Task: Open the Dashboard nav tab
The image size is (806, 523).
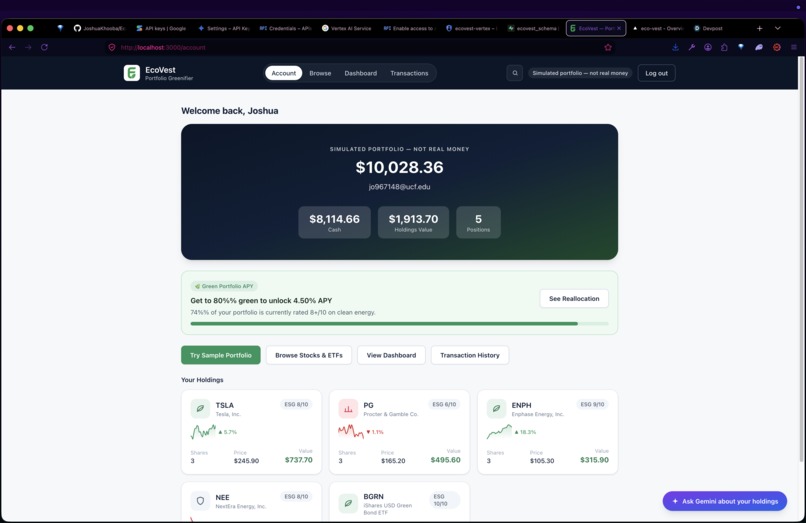Action: coord(360,73)
